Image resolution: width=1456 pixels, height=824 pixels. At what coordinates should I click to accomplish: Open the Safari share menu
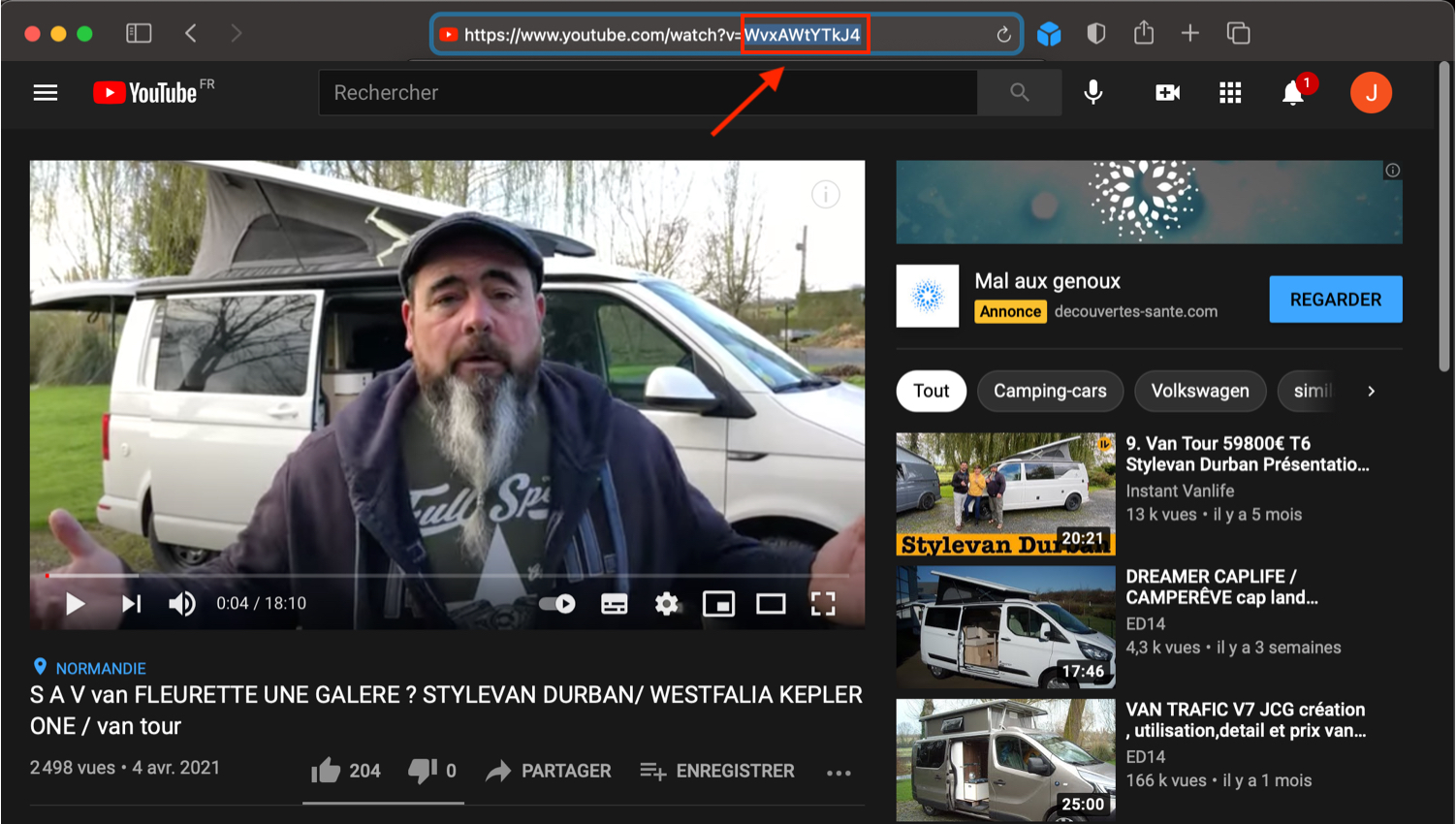(x=1144, y=33)
